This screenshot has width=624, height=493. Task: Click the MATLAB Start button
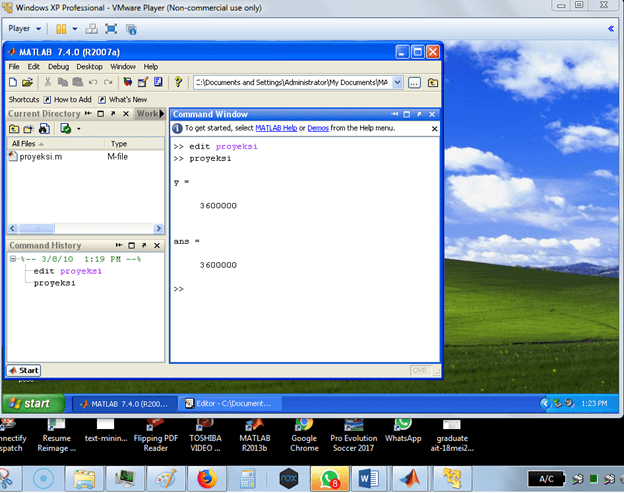pyautogui.click(x=23, y=370)
